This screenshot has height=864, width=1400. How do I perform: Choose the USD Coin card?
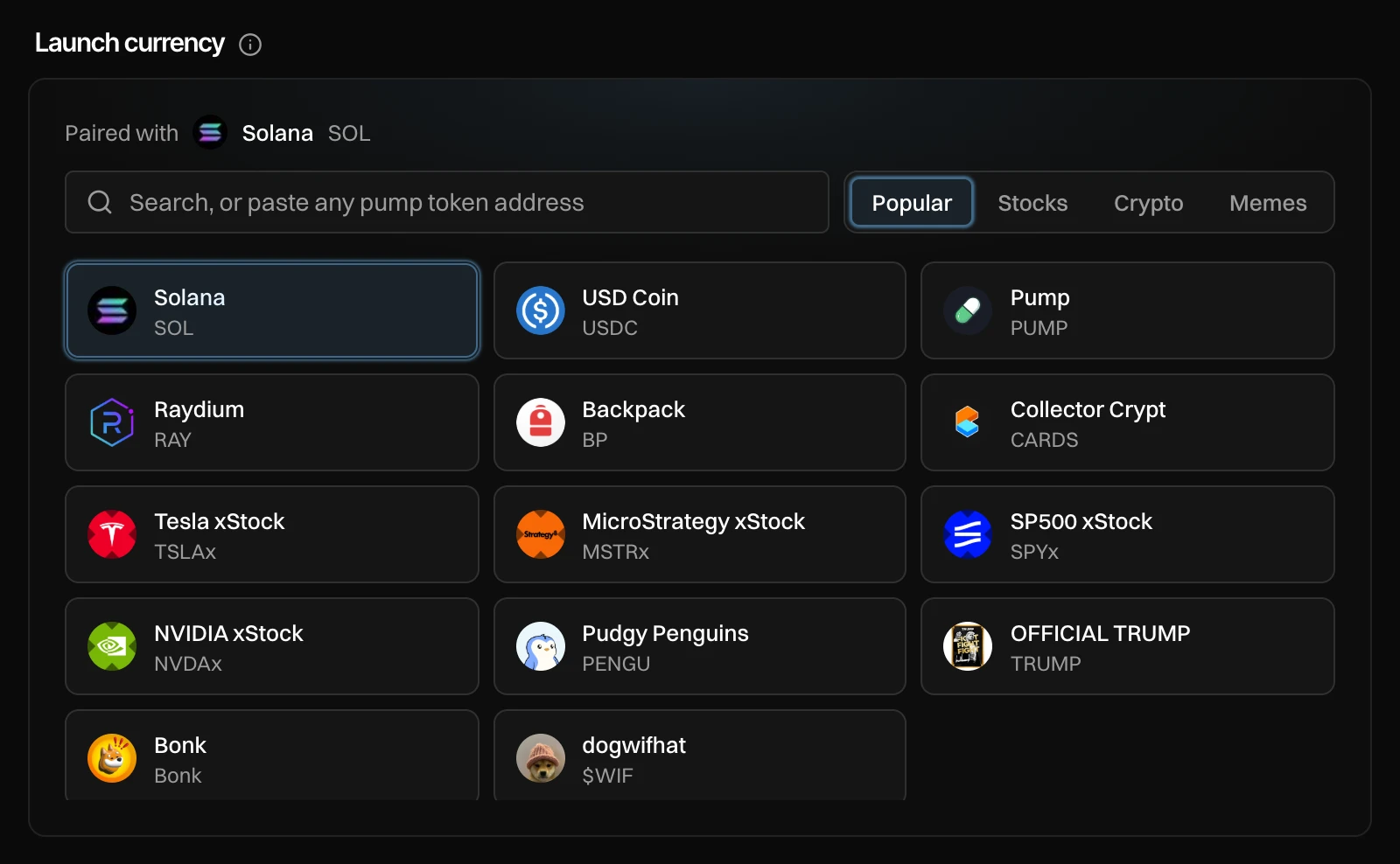pyautogui.click(x=700, y=310)
